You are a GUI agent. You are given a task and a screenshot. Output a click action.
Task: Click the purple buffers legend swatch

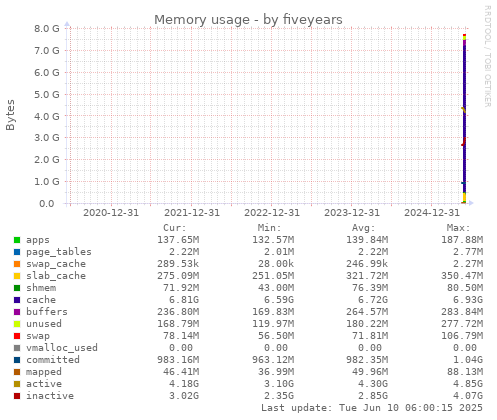pos(17,312)
